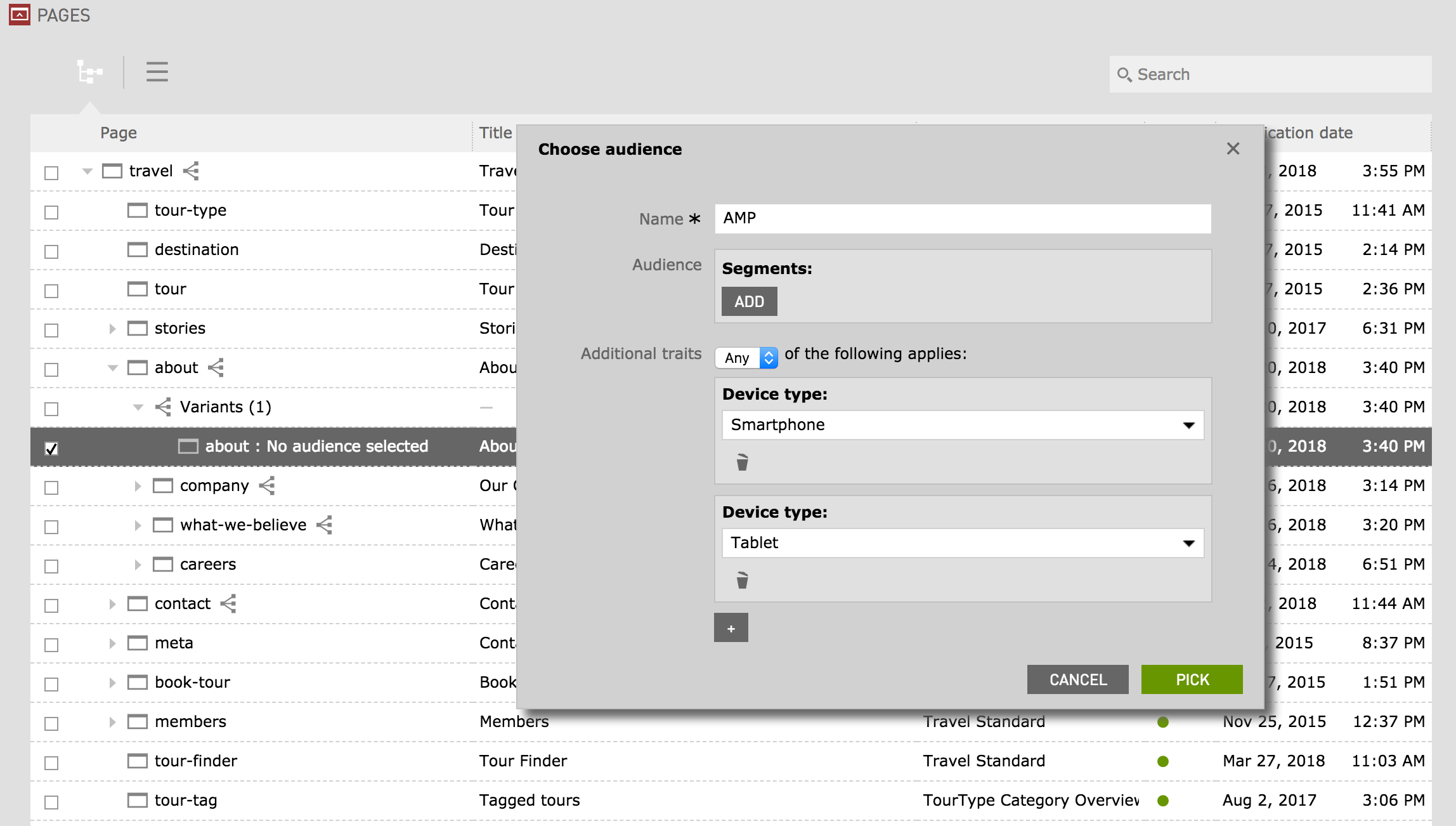1456x826 pixels.
Task: Click the add trait '+' icon
Action: (x=731, y=628)
